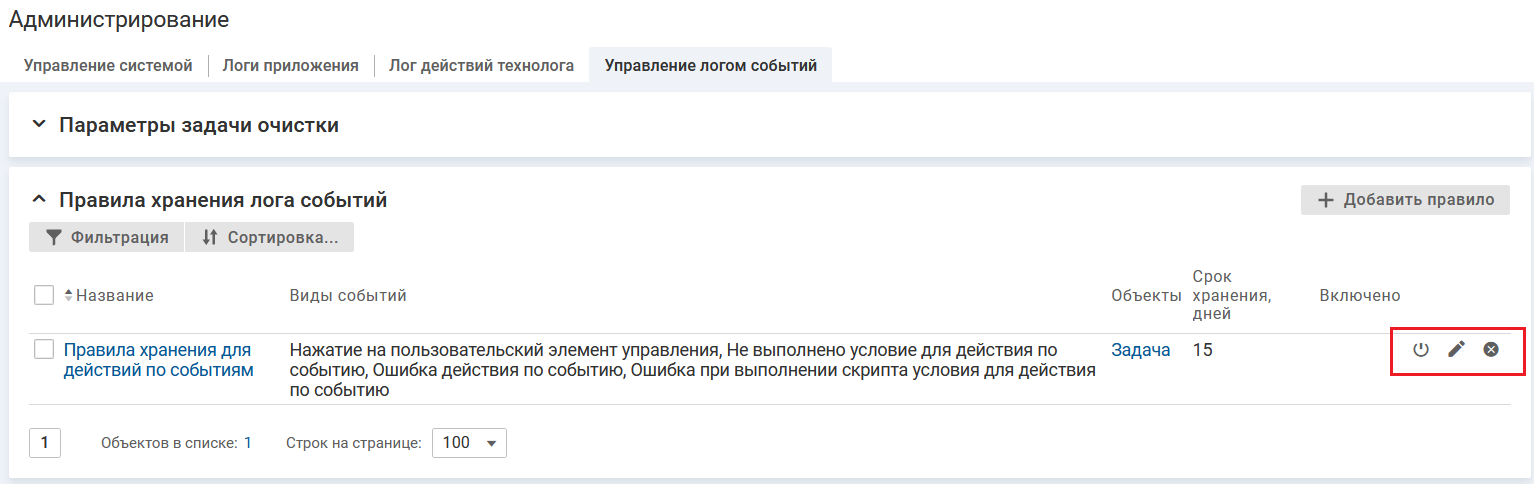
Task: Toggle the select-all checkbox in the table header
Action: (x=44, y=295)
